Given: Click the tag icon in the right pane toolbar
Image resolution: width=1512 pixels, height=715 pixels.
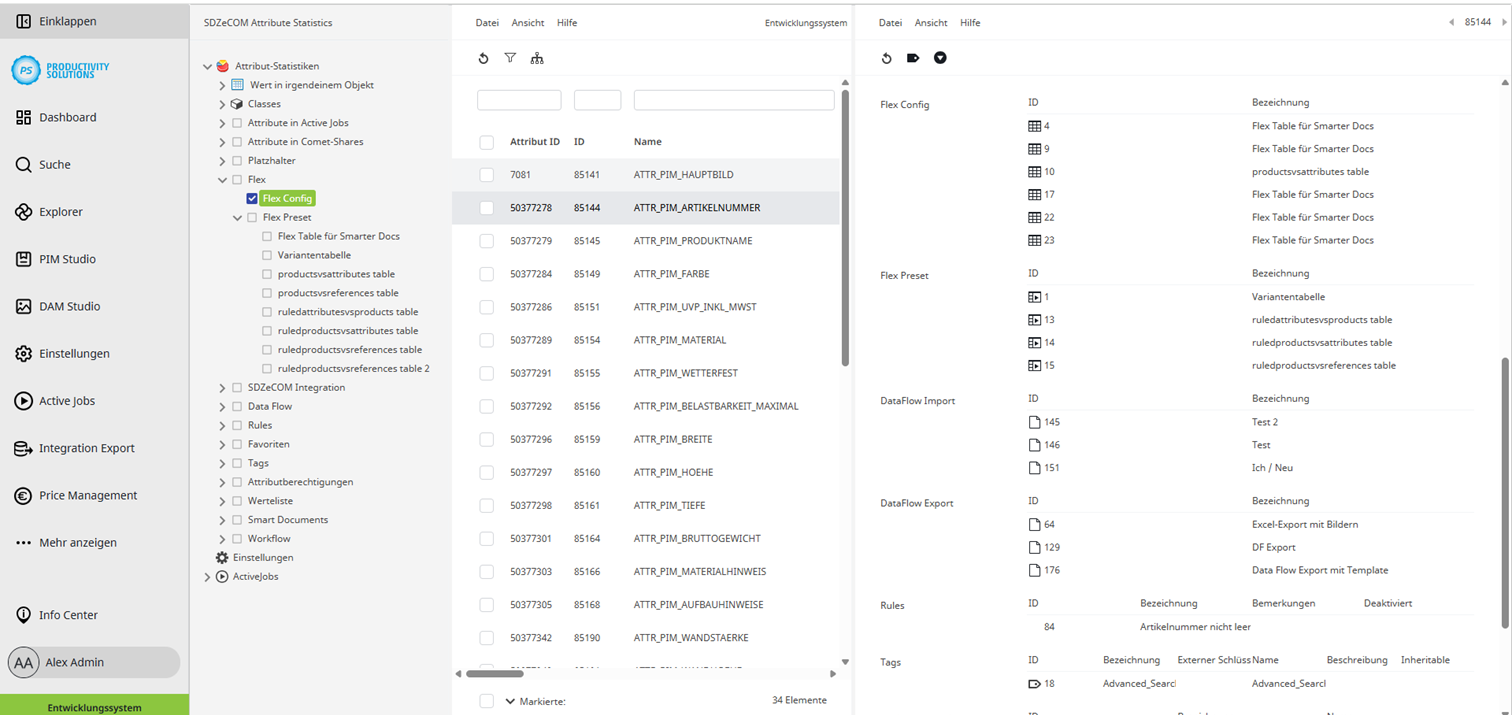Looking at the screenshot, I should (913, 58).
